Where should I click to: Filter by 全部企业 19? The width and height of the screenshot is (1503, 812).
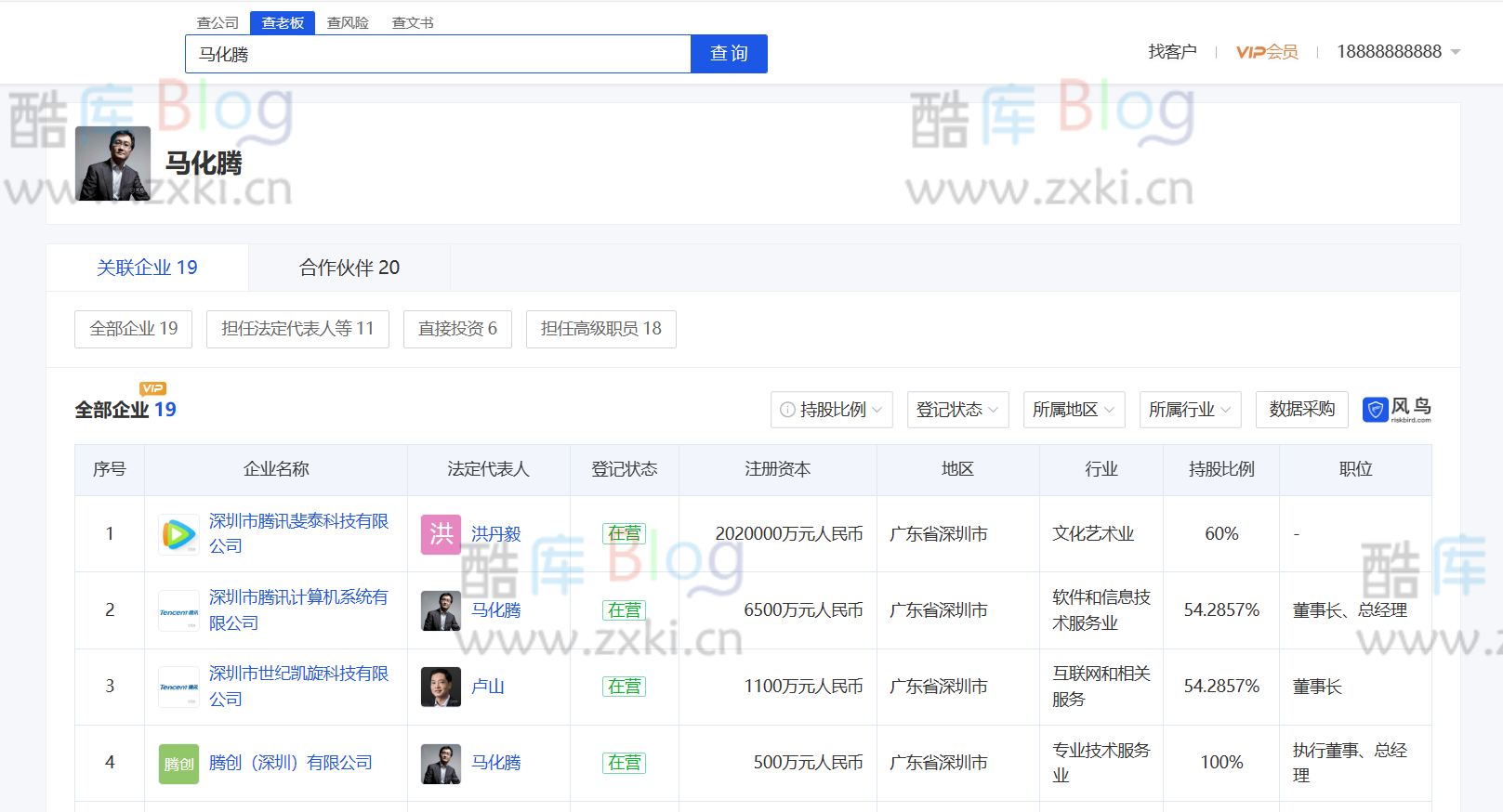click(133, 329)
